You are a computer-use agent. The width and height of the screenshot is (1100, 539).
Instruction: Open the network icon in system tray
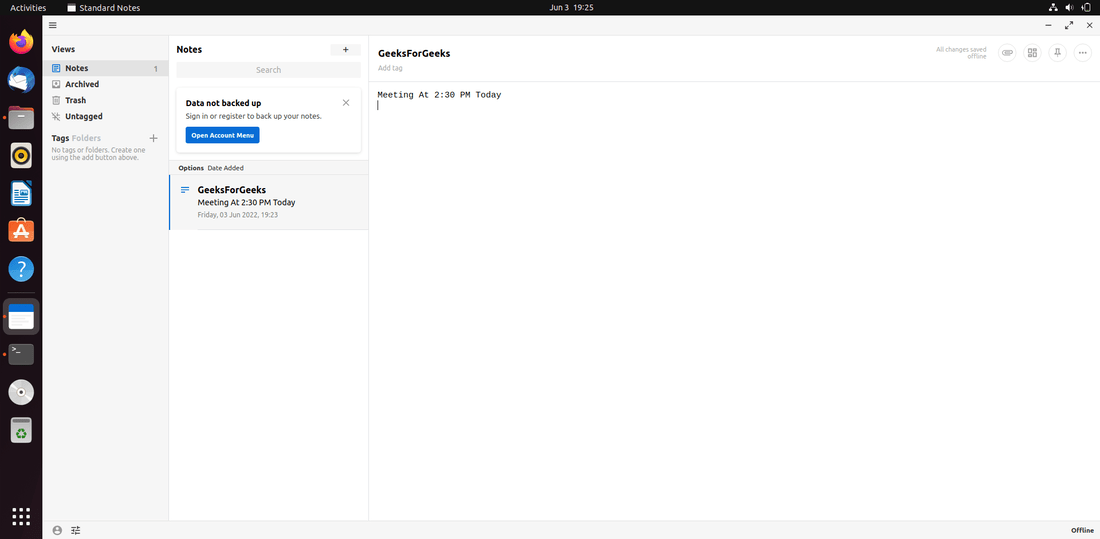(1053, 8)
